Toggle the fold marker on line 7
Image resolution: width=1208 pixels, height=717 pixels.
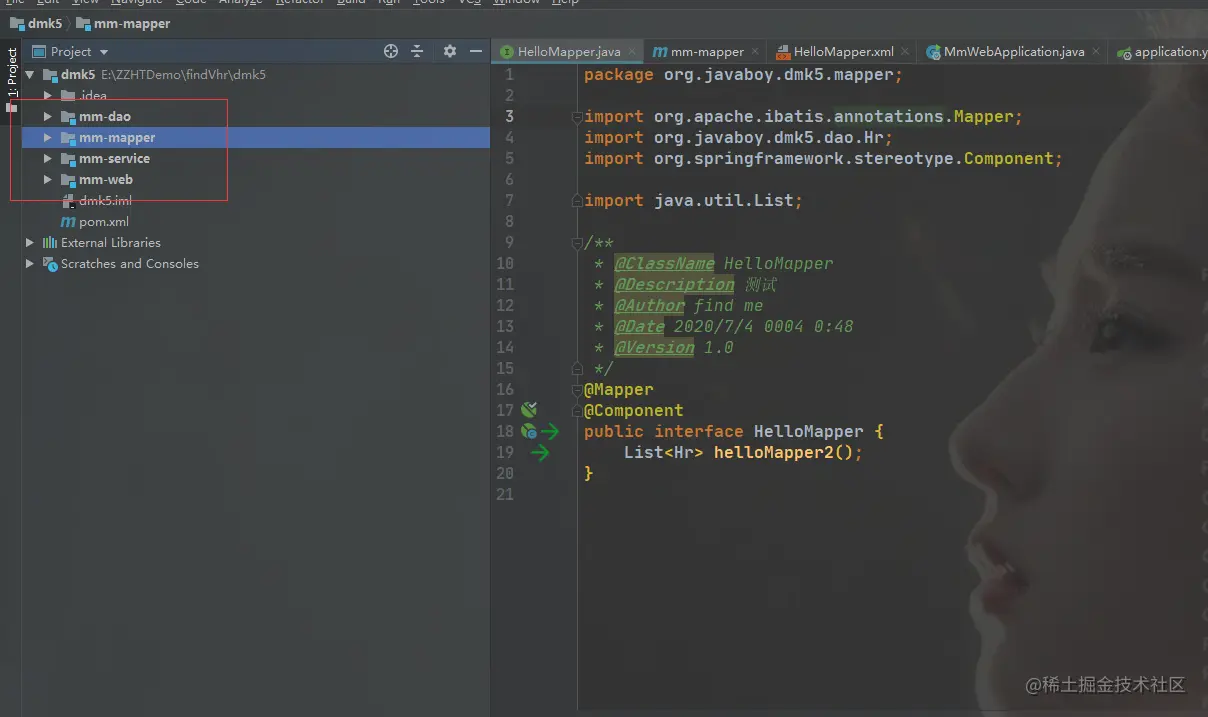click(576, 201)
